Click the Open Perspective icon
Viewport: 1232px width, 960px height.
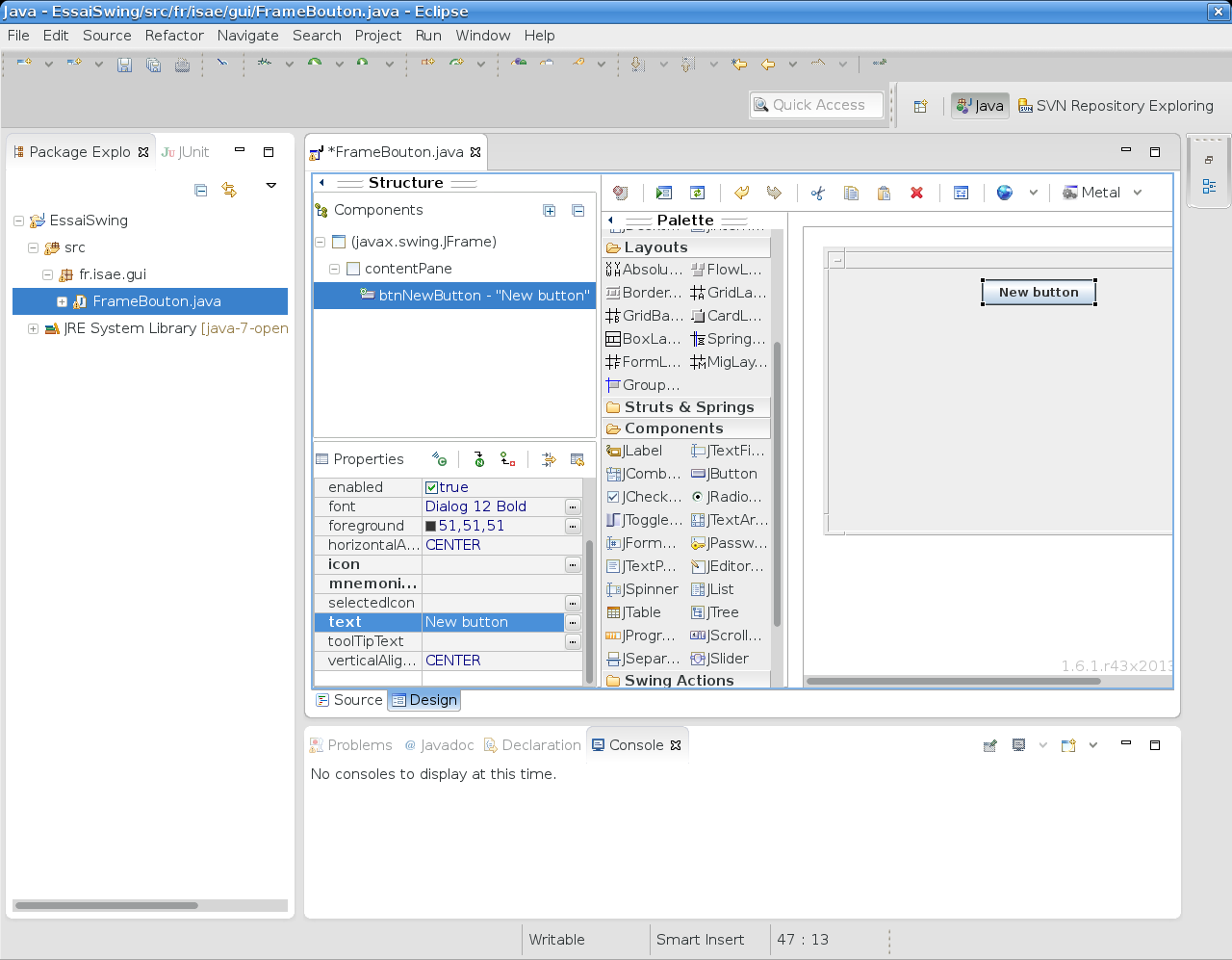tap(921, 106)
